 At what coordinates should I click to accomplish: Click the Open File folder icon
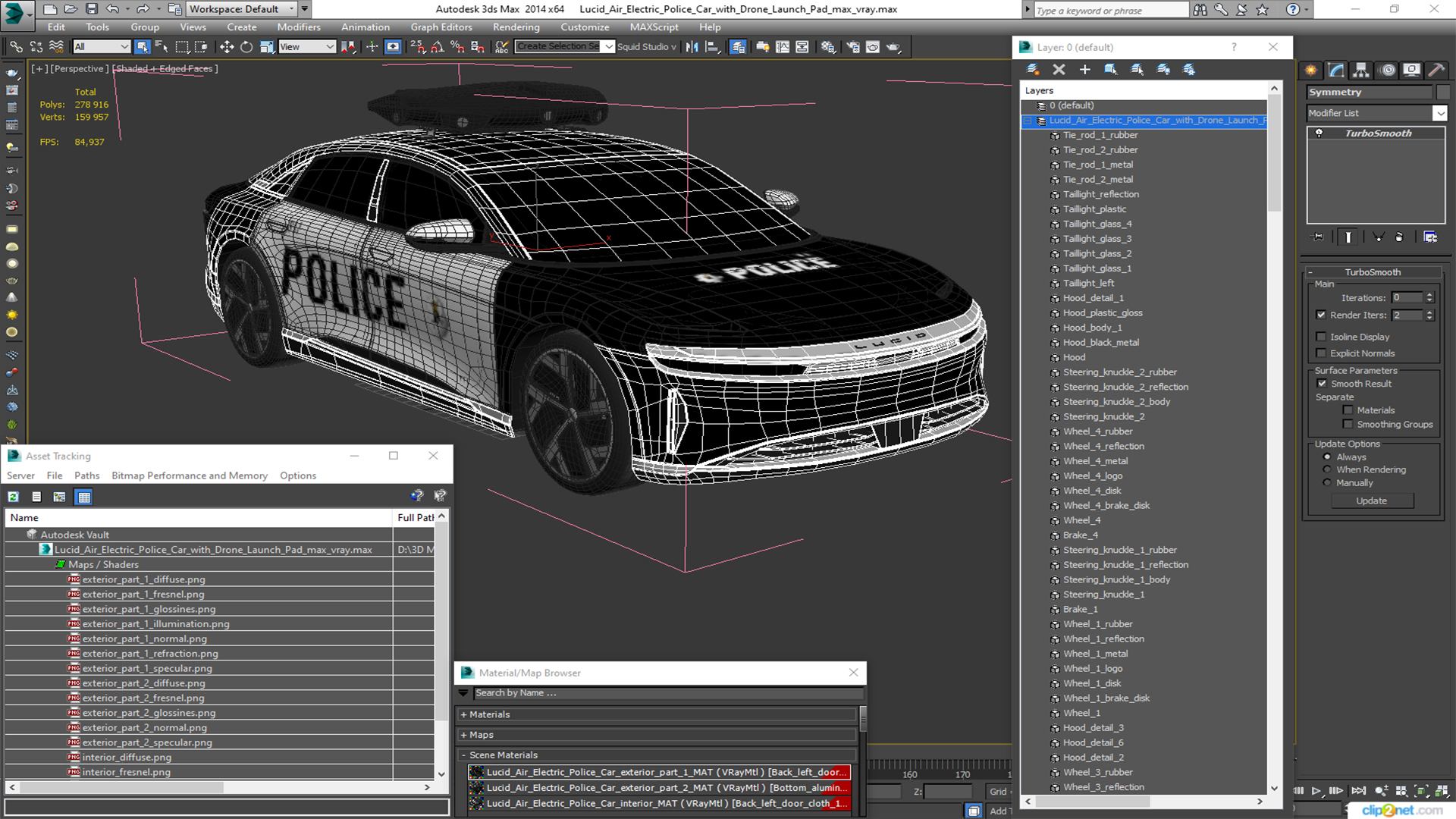tap(71, 9)
